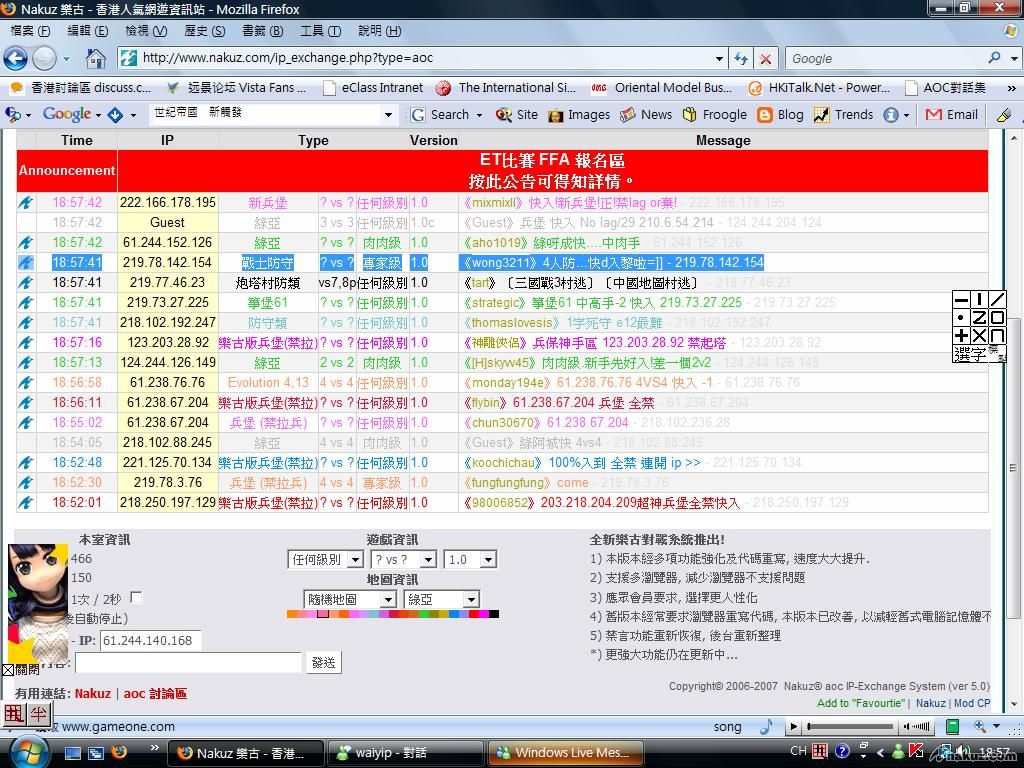Open the Mod CP footer link
Viewport: 1024px width, 768px height.
pyautogui.click(x=972, y=703)
